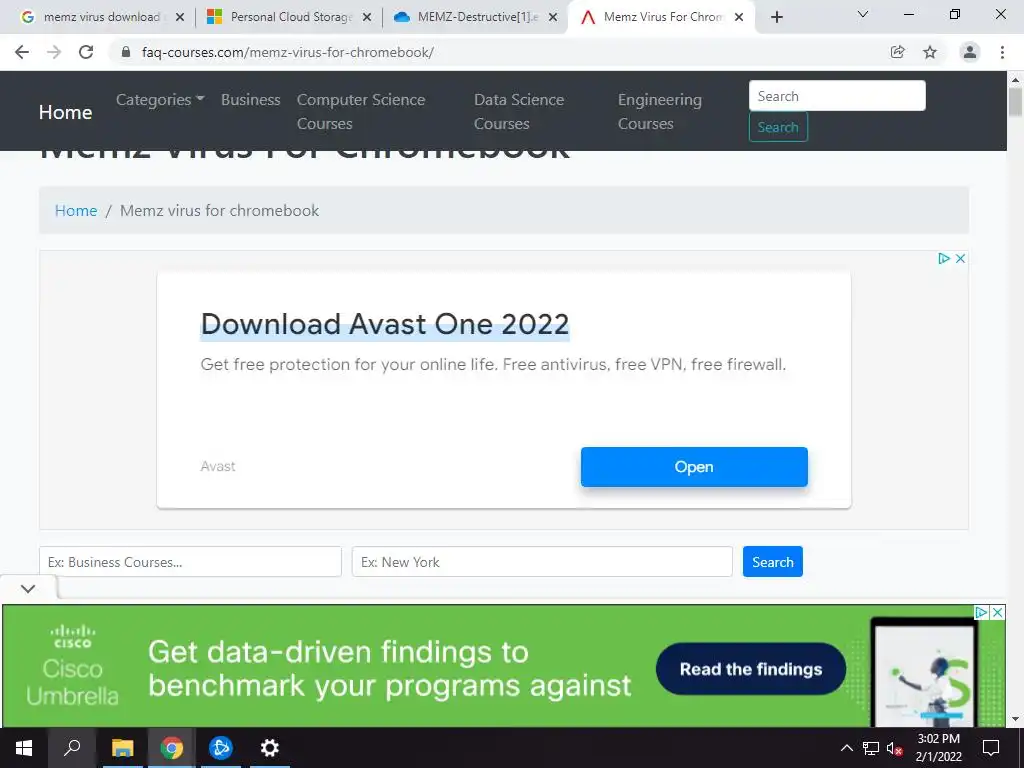Expand the Categories dropdown menu

pos(160,100)
